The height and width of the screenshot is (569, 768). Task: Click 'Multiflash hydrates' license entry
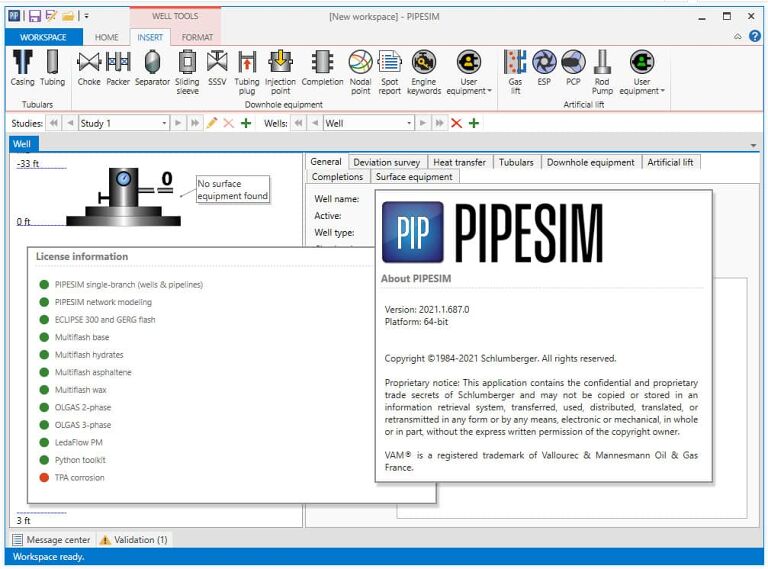coord(89,355)
